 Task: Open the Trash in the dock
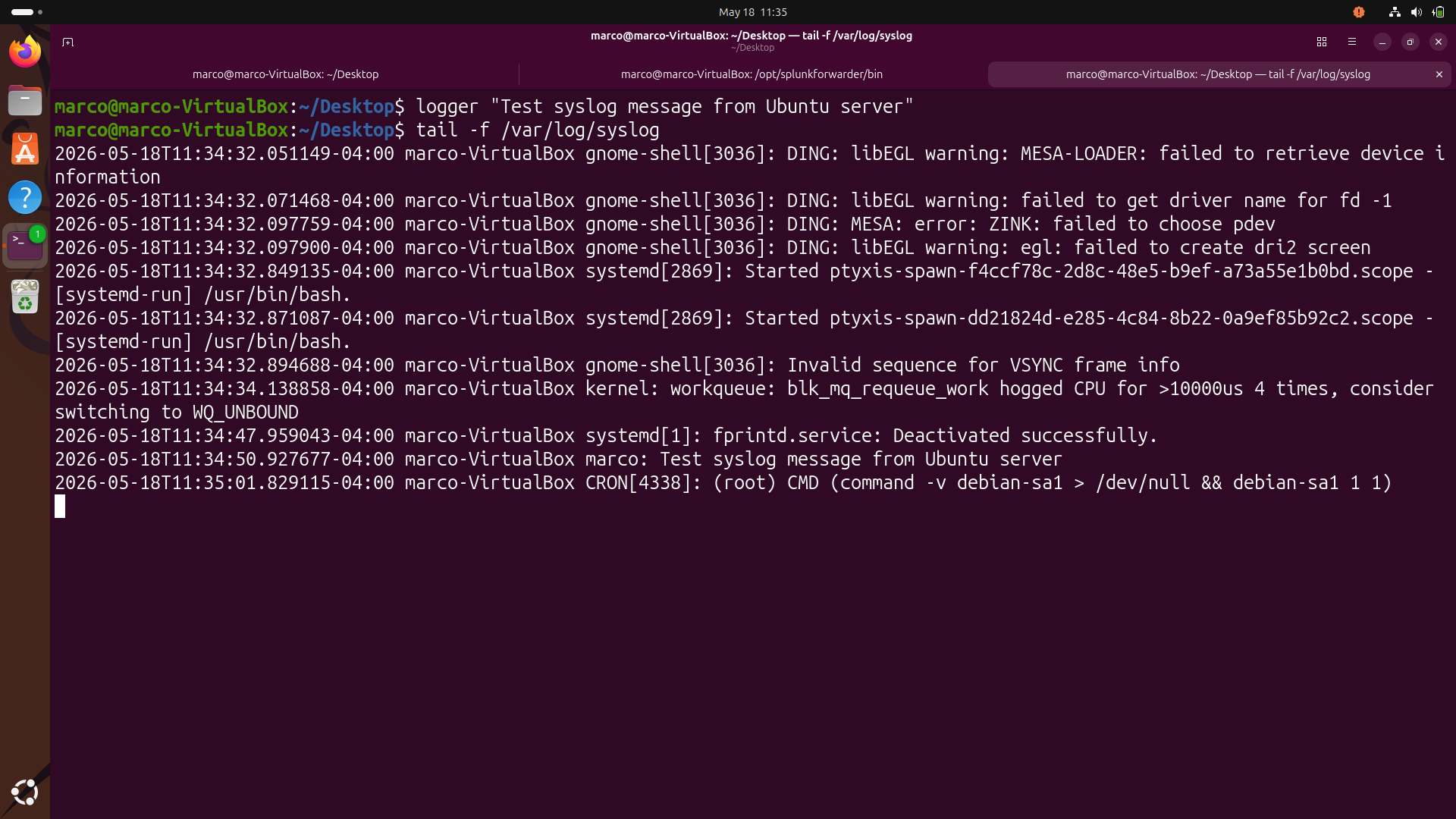(25, 296)
